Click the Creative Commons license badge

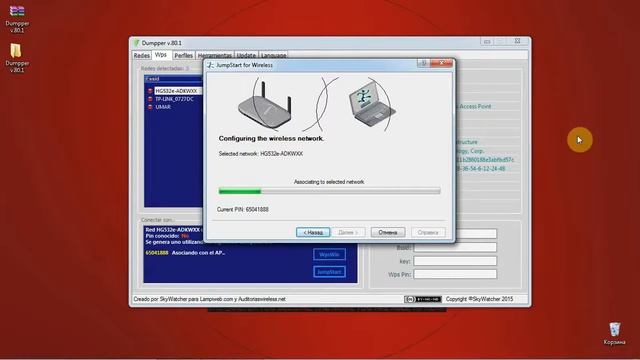pyautogui.click(x=422, y=299)
